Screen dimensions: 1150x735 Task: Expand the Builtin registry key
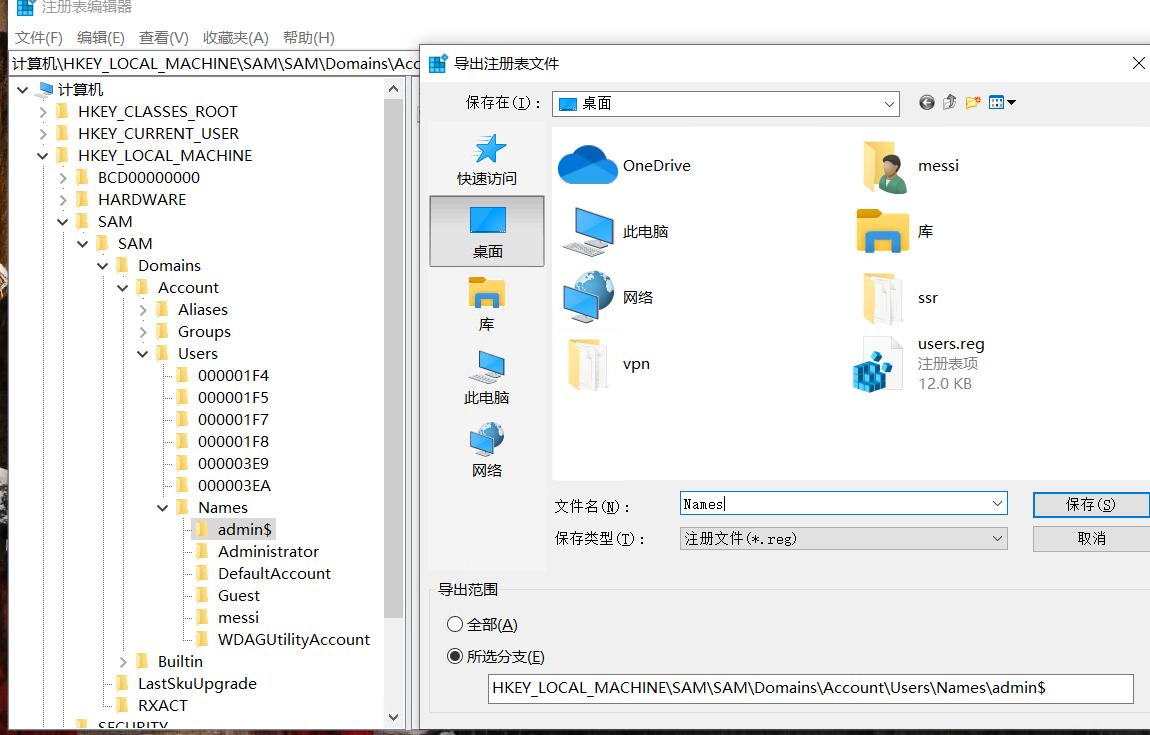[123, 661]
